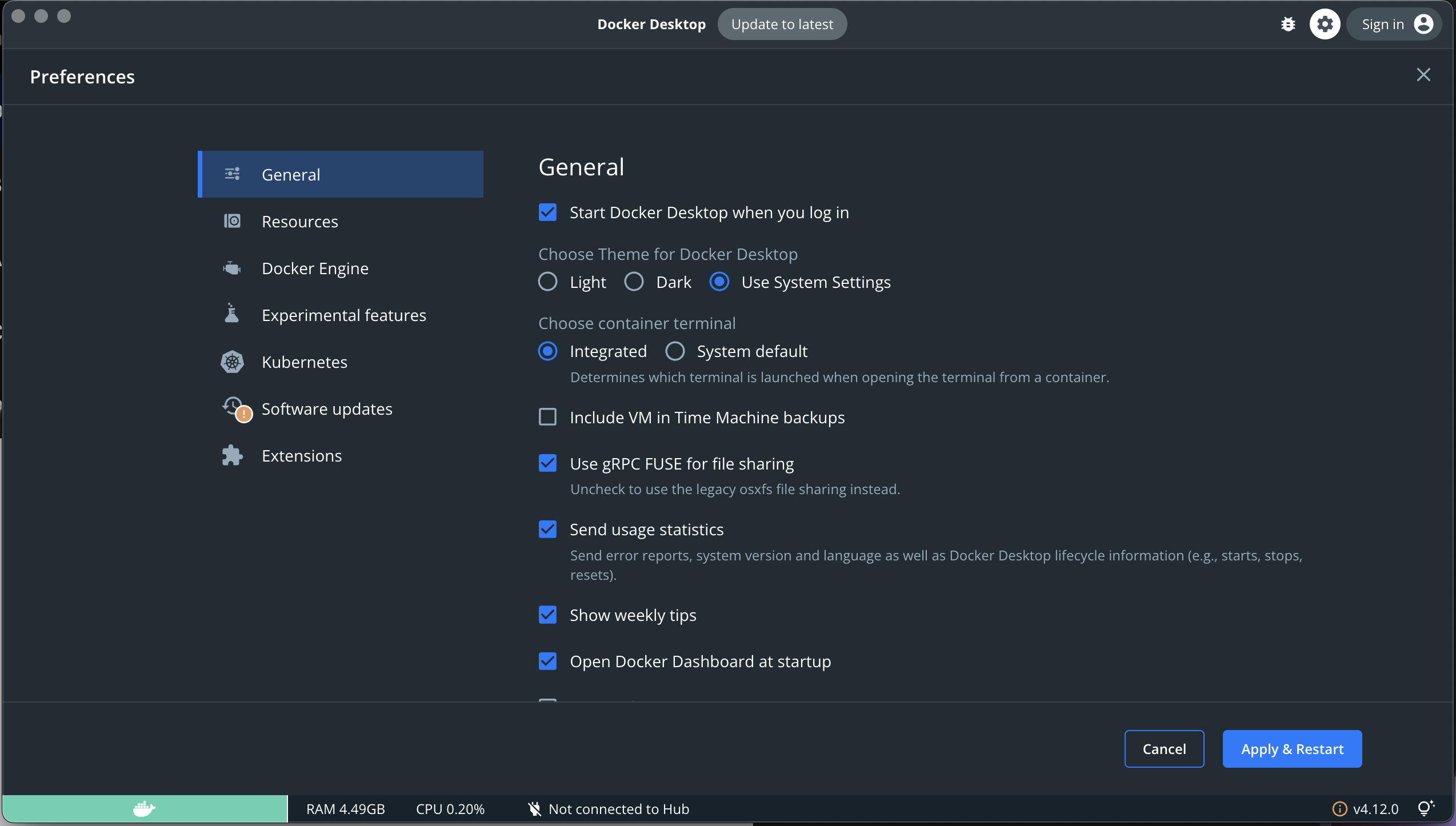Screen dimensions: 1456x826
Task: Click the Experimental features flask icon
Action: click(x=232, y=314)
